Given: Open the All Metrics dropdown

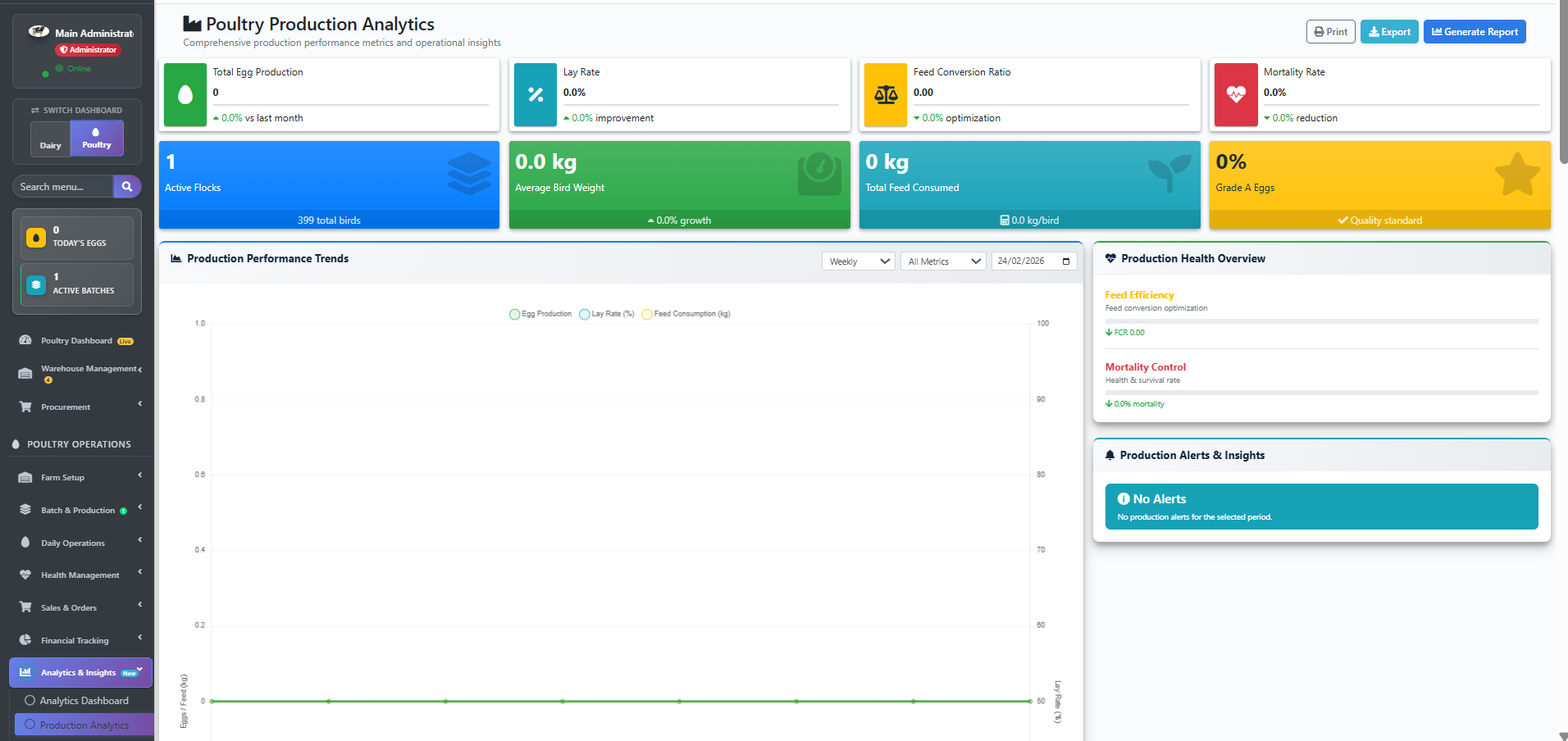Looking at the screenshot, I should click(x=942, y=261).
